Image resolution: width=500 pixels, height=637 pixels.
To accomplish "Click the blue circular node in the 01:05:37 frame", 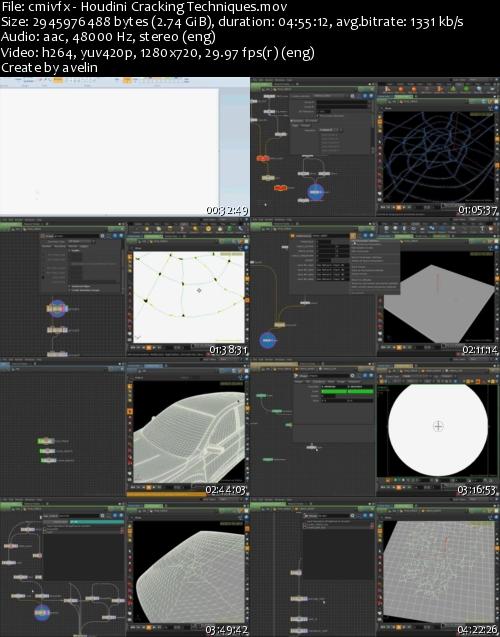I will pyautogui.click(x=317, y=191).
